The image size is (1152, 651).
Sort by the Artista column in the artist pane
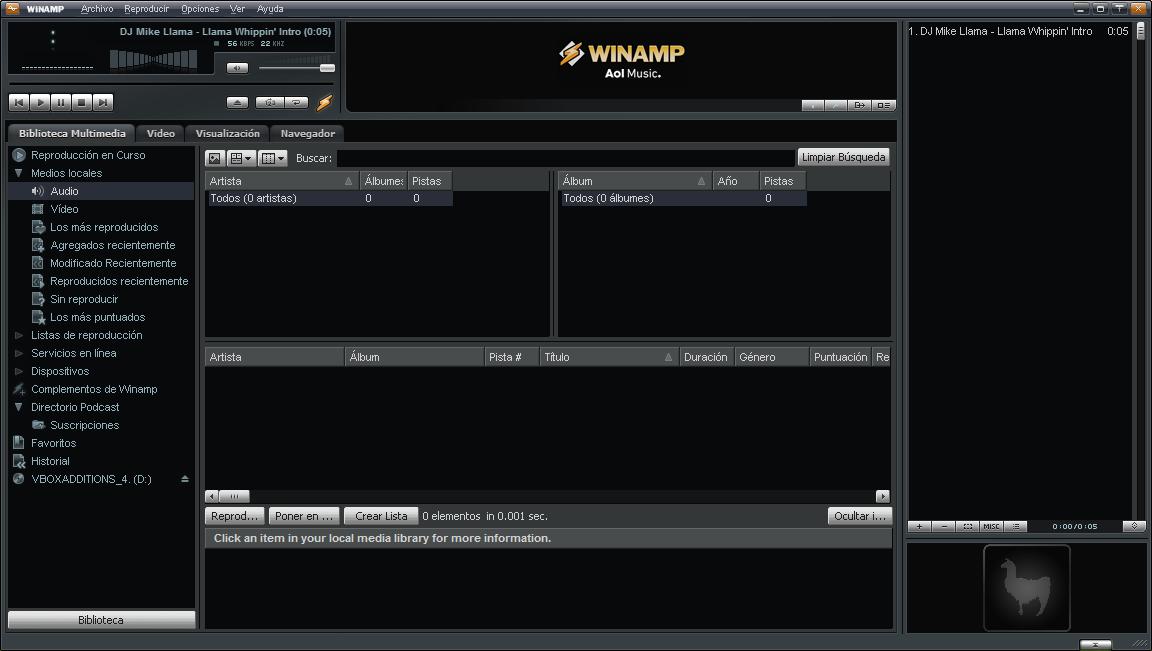[281, 181]
